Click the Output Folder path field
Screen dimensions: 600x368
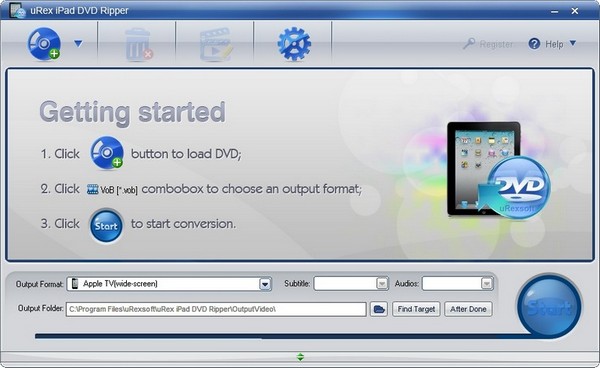click(x=216, y=309)
